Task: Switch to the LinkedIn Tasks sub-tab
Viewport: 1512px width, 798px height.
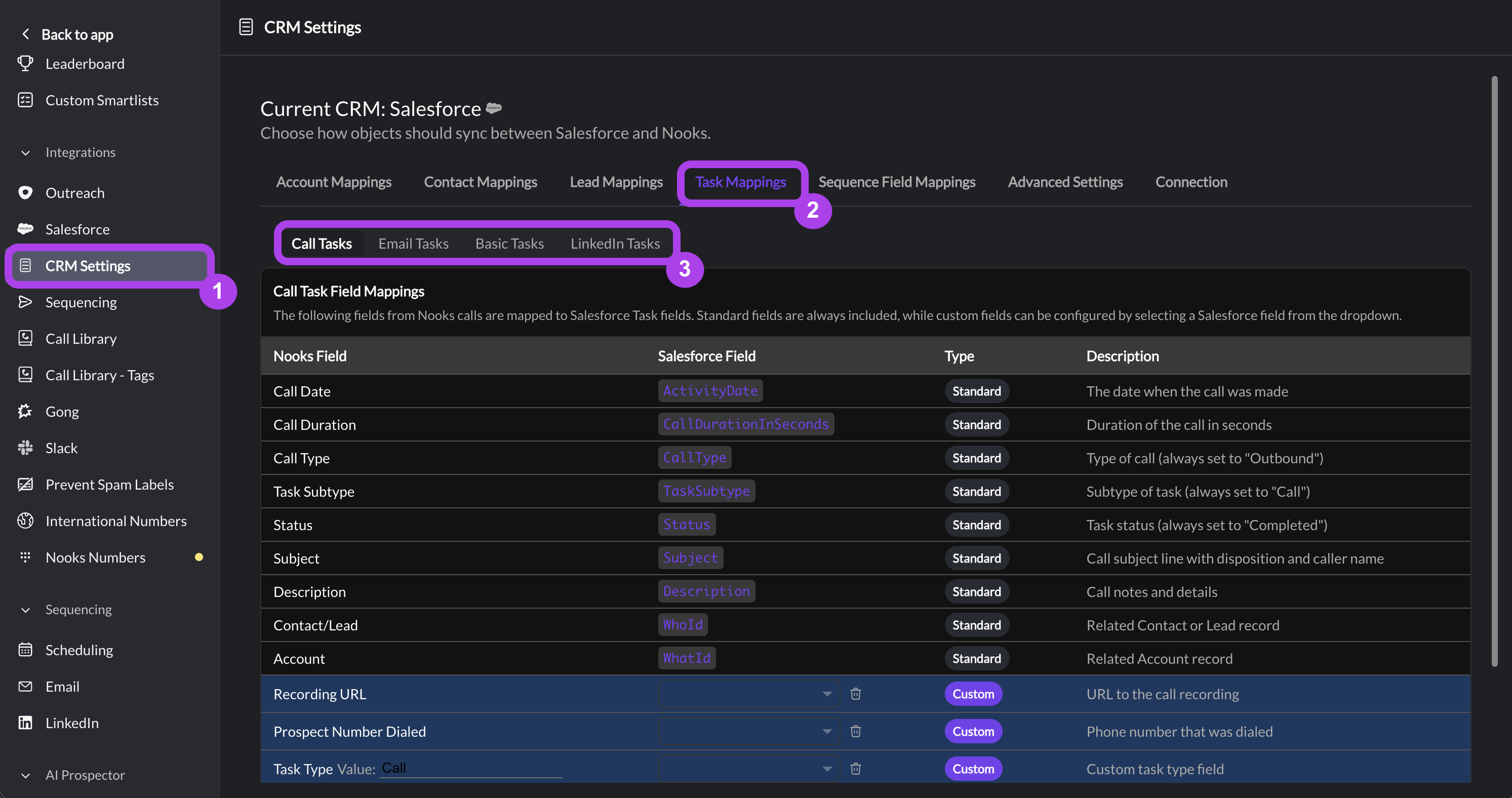Action: [x=615, y=244]
